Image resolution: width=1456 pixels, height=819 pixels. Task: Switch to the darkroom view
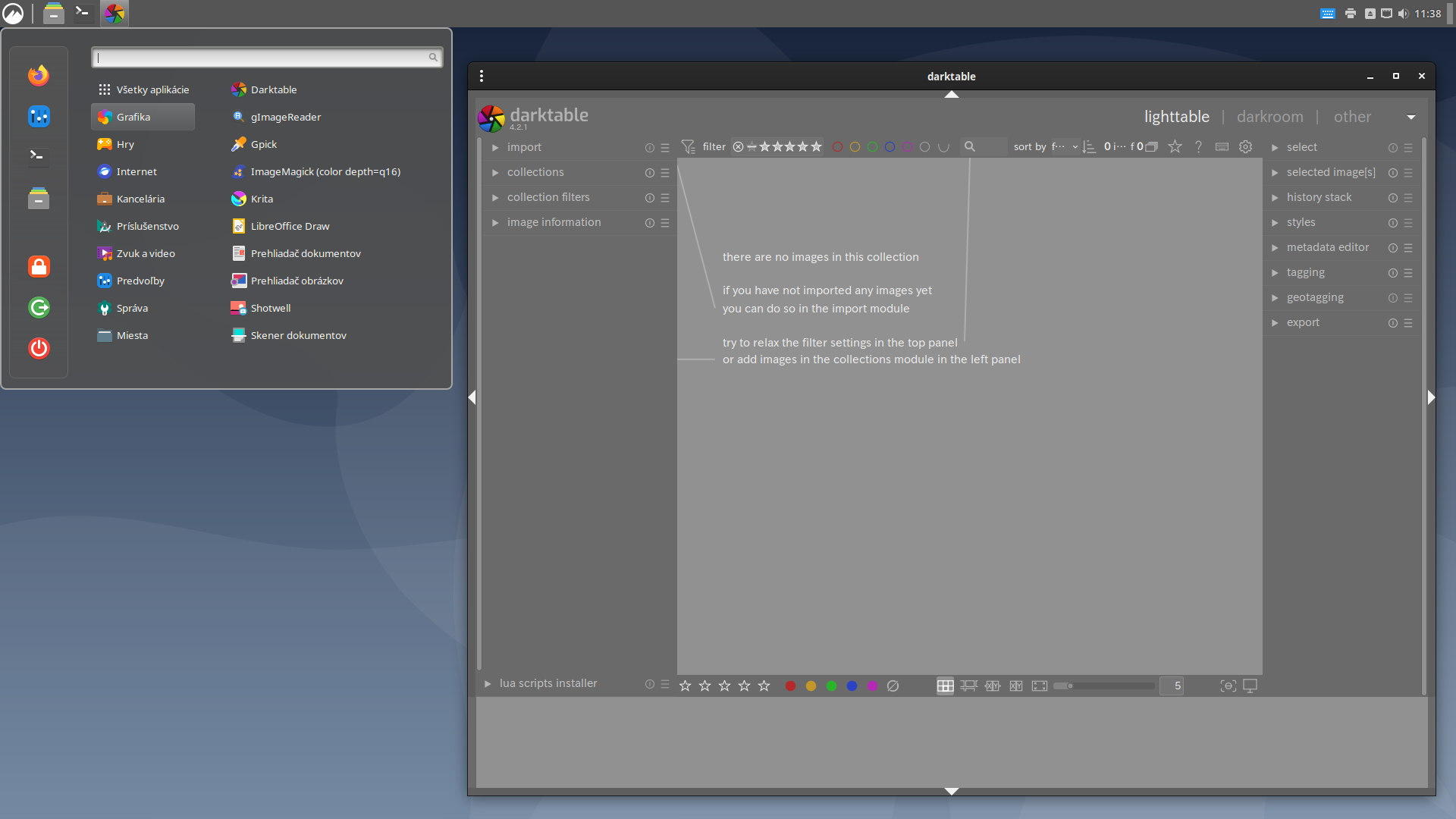click(1270, 117)
